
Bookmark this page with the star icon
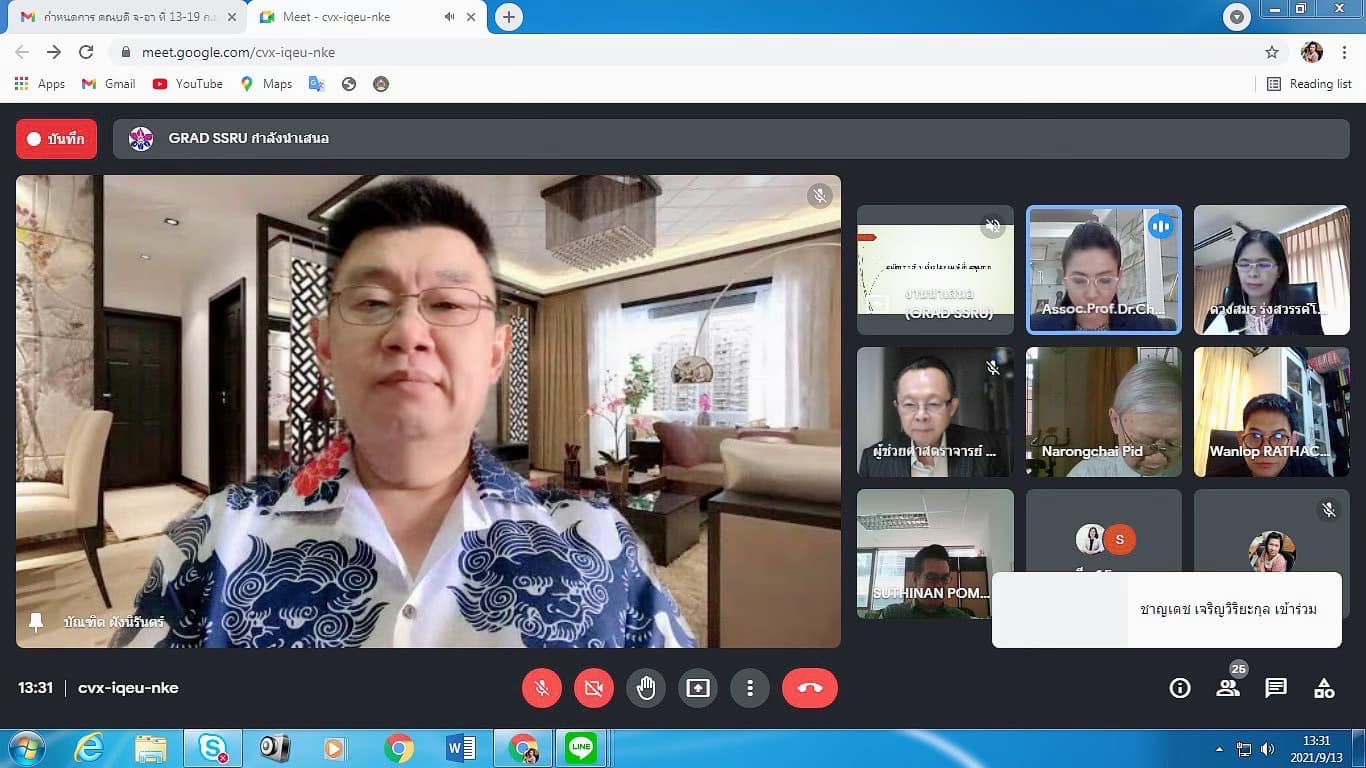(1272, 52)
